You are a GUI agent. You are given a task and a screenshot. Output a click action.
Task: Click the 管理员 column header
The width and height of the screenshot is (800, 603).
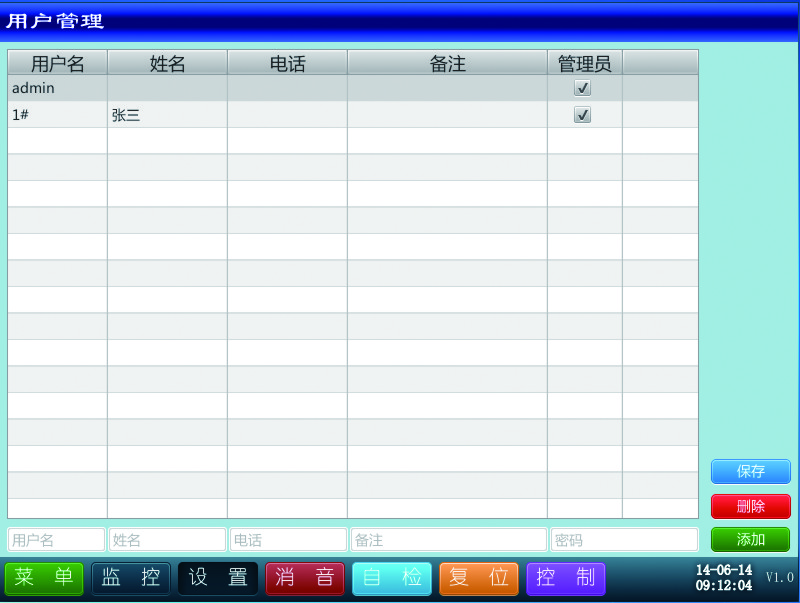584,63
